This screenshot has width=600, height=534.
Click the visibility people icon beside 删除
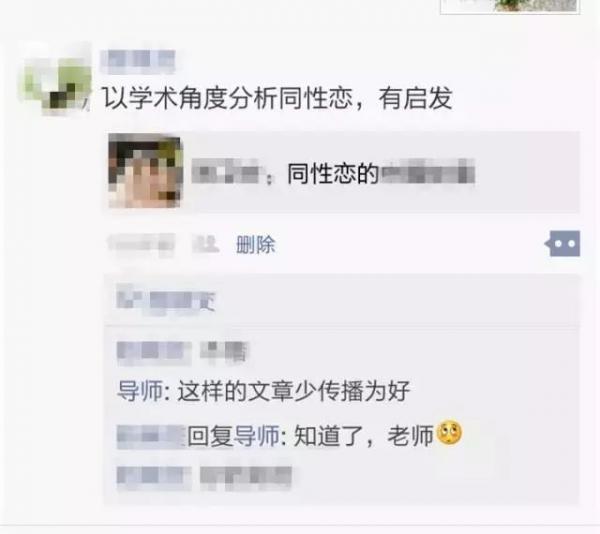click(x=206, y=244)
